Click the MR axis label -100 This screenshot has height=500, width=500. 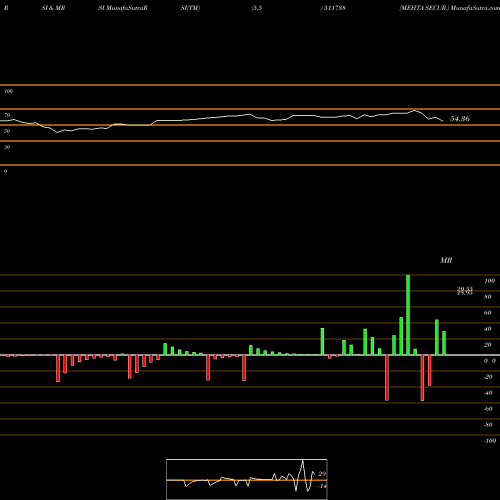(x=490, y=441)
